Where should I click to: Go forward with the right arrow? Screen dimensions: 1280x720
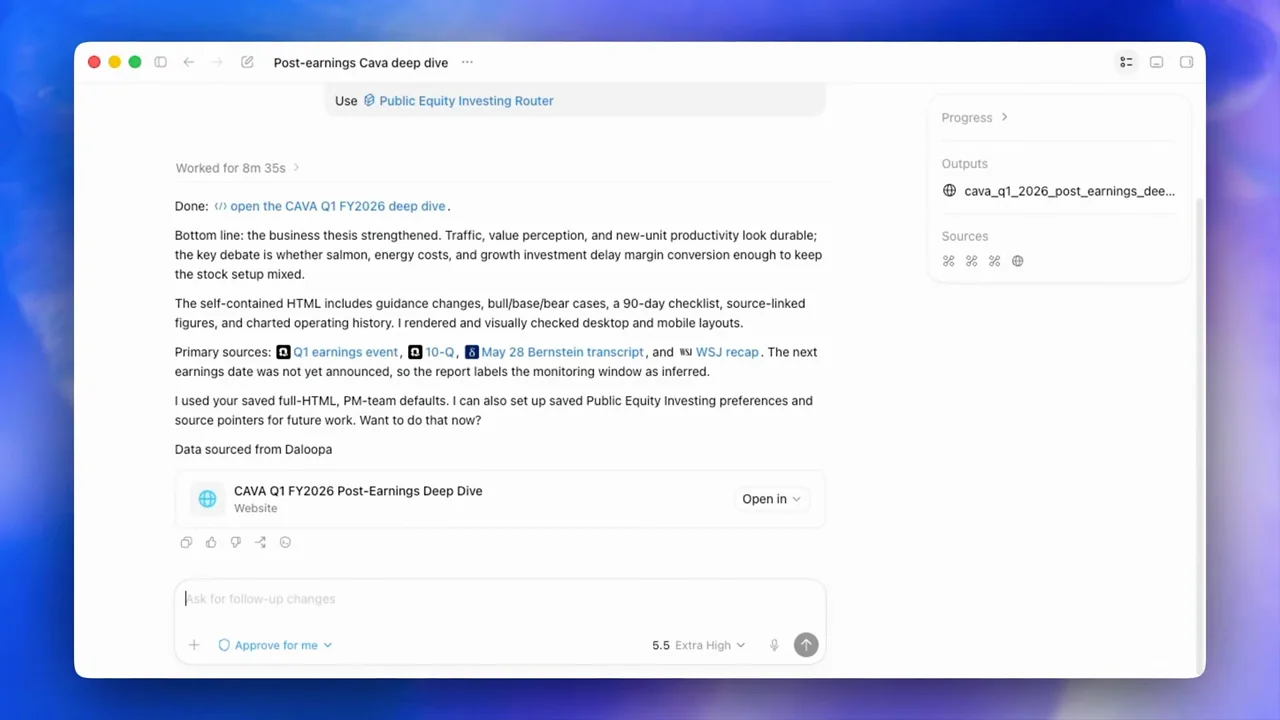click(217, 62)
